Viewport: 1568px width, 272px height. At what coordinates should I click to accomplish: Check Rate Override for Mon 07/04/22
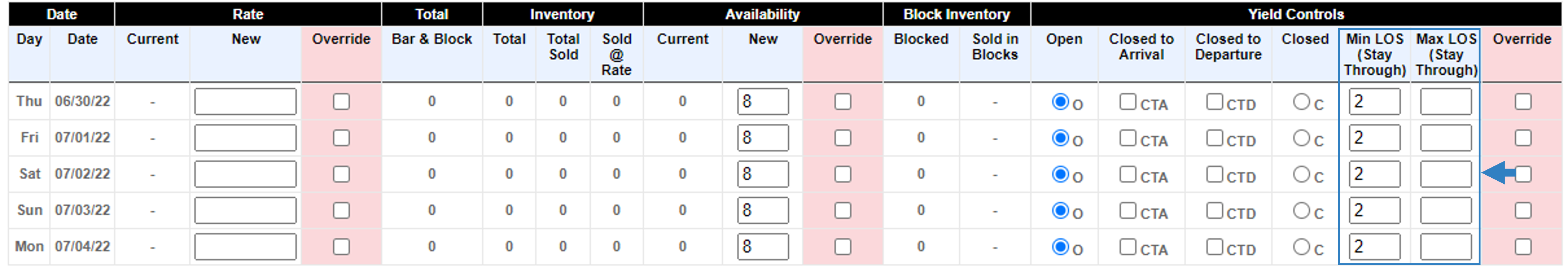tap(342, 246)
